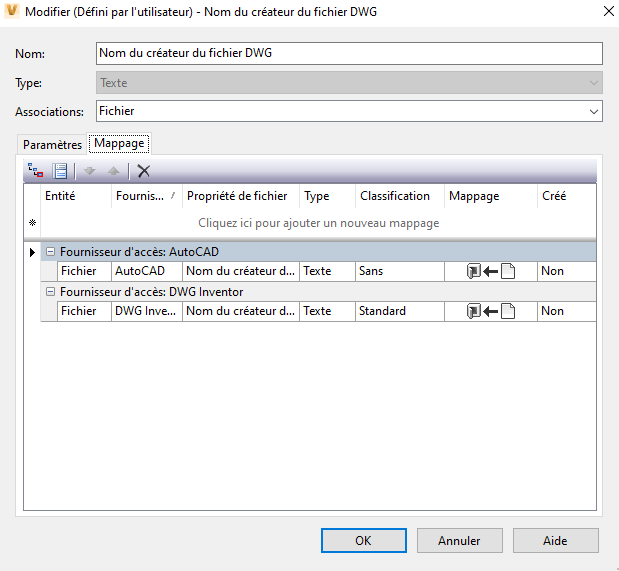Image resolution: width=619 pixels, height=571 pixels.
Task: Click the move down arrow icon
Action: point(90,171)
